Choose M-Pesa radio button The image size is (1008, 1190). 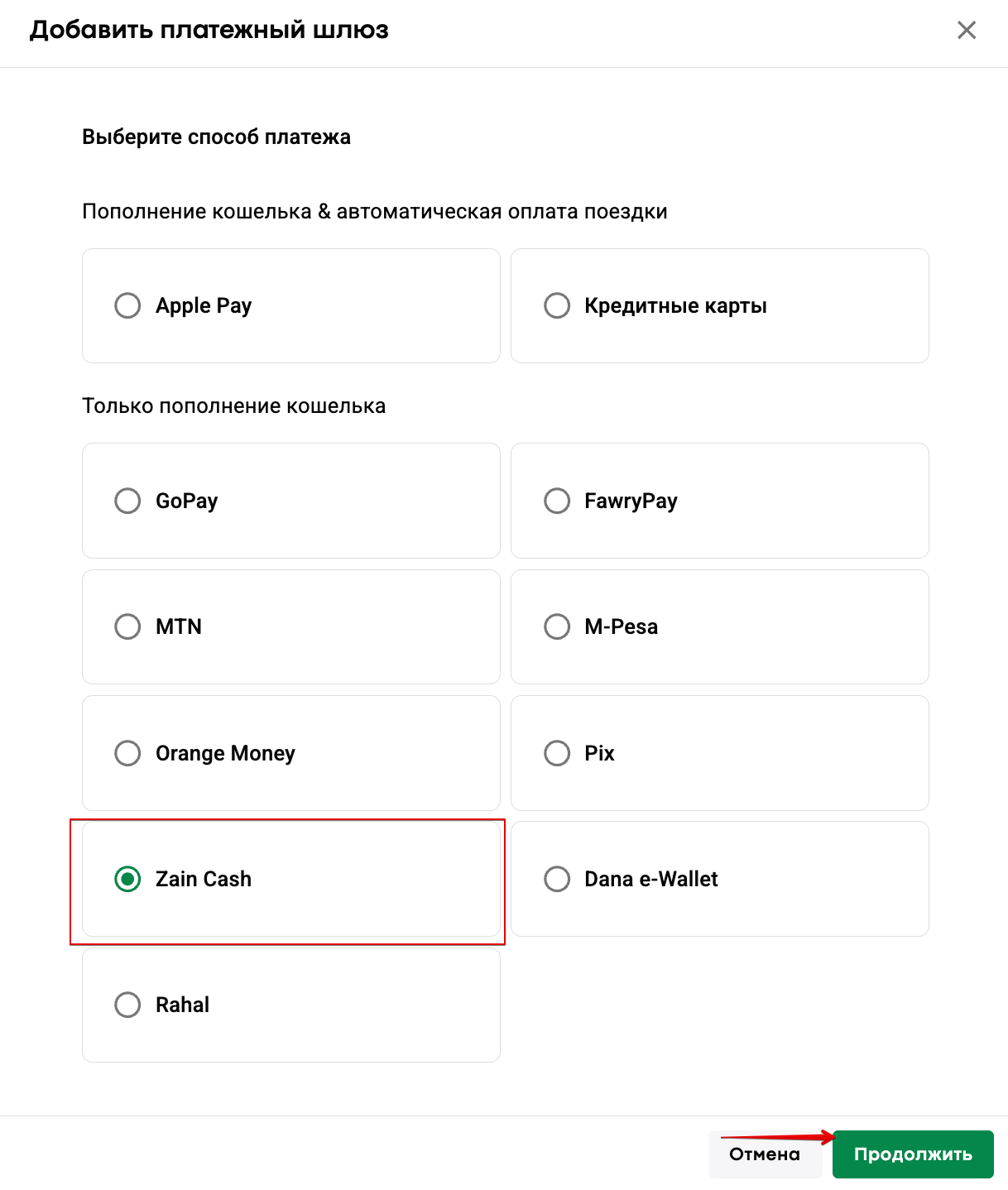tap(557, 626)
